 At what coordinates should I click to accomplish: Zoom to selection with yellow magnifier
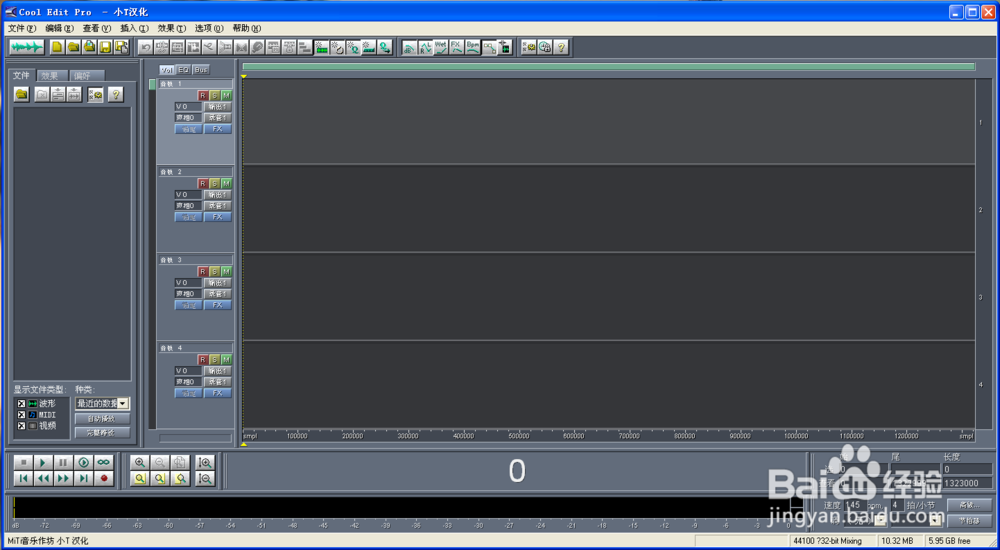[140, 478]
